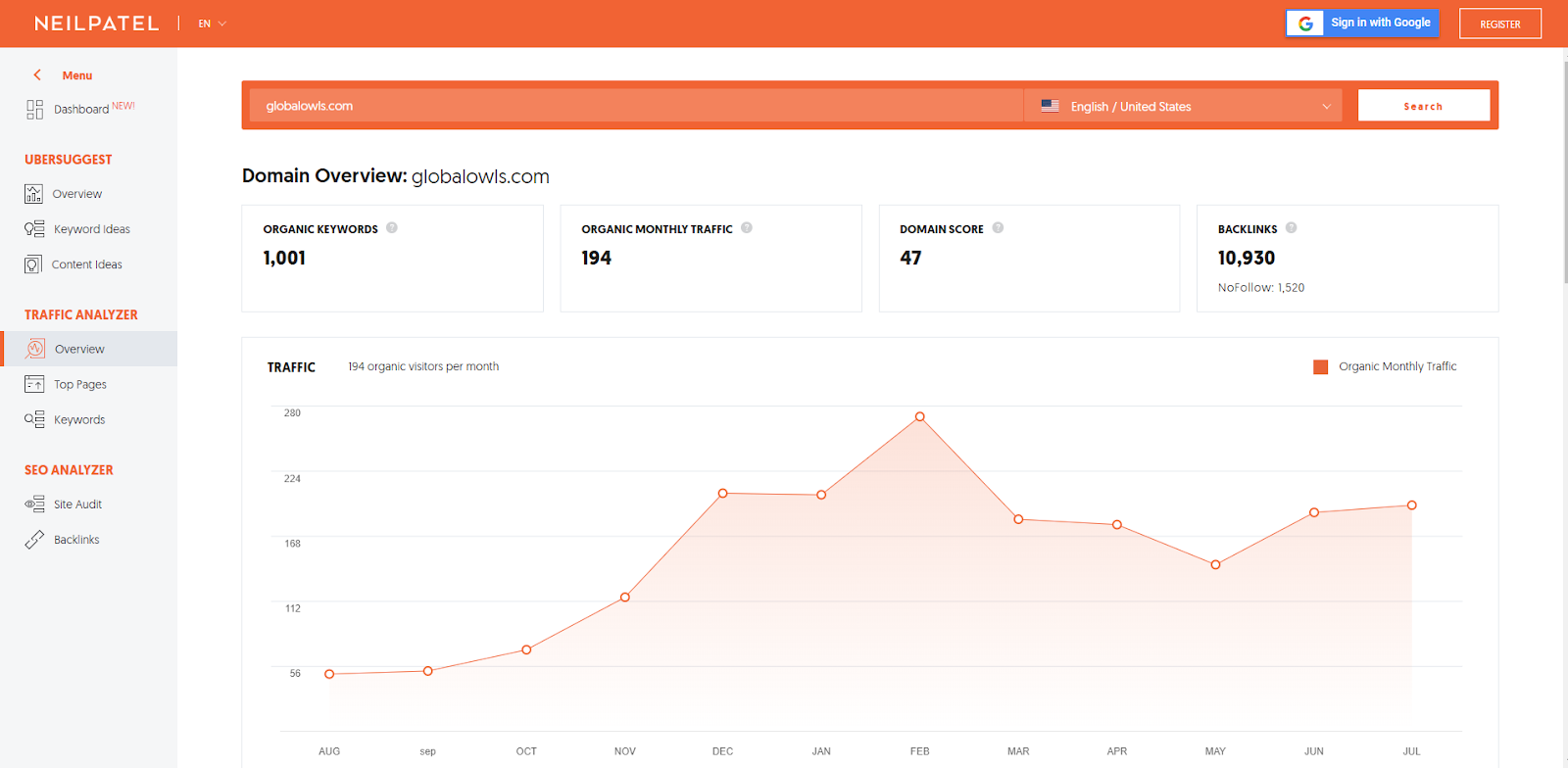The image size is (1568, 768).
Task: Click the 194 monthly traffic value
Action: point(596,258)
